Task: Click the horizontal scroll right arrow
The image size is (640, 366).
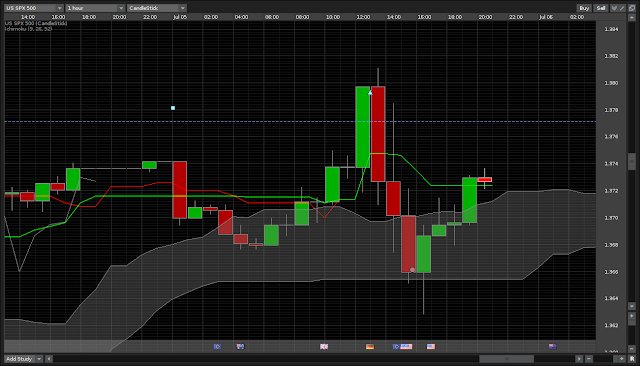Action: [579, 359]
